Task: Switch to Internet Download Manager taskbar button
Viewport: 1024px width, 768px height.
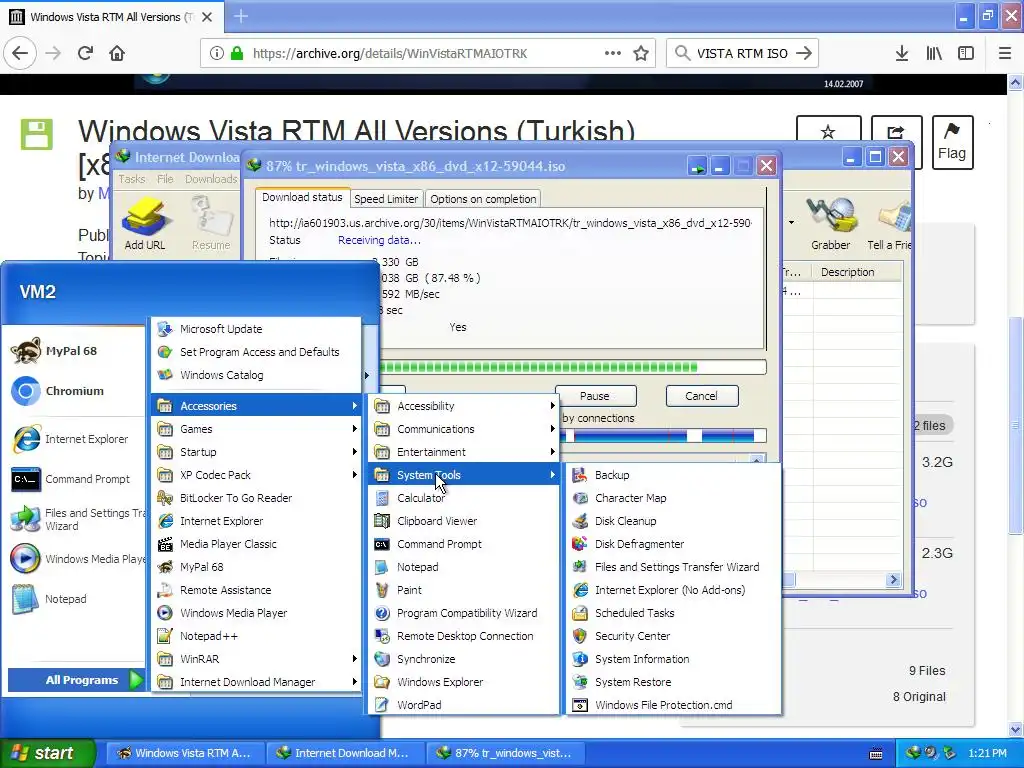Action: [345, 753]
